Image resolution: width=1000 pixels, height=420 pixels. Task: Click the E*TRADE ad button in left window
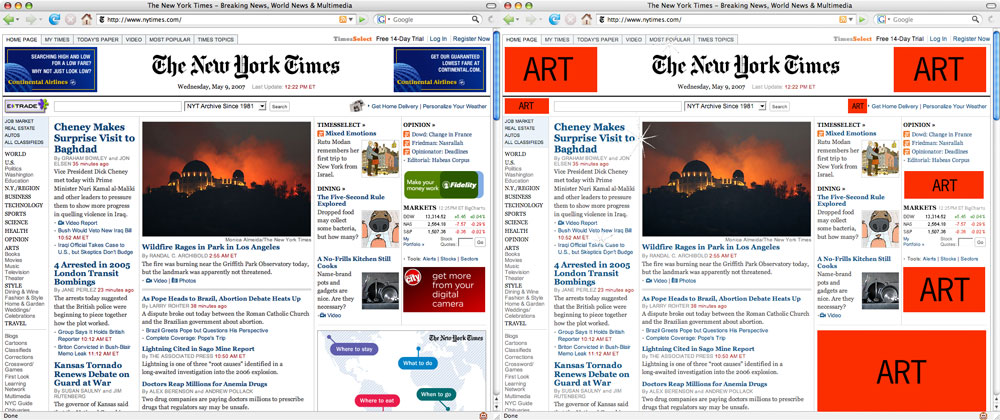point(27,105)
